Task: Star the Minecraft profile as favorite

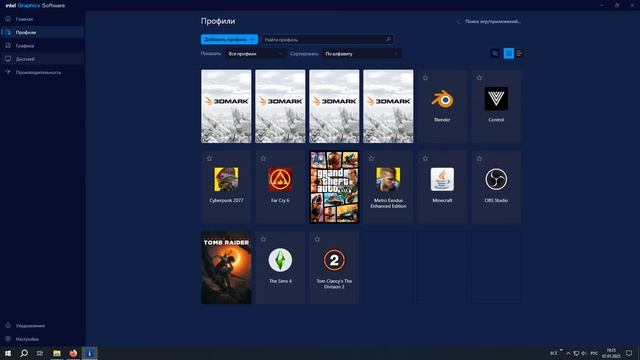Action: [x=425, y=158]
